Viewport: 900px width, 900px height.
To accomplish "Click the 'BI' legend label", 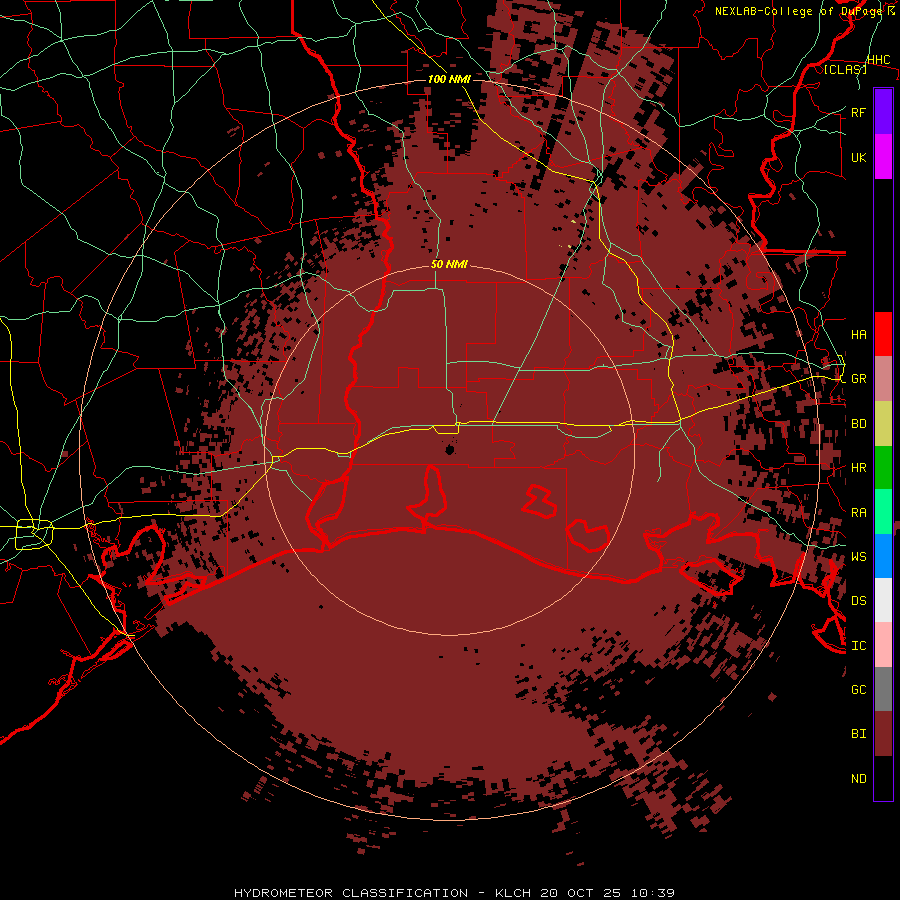I will (858, 734).
